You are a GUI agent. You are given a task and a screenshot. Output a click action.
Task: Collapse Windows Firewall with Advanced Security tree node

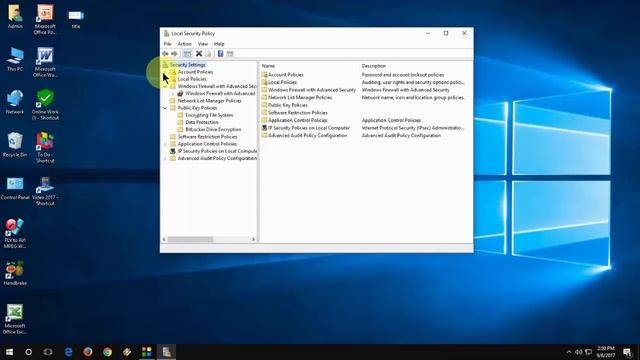(165, 87)
